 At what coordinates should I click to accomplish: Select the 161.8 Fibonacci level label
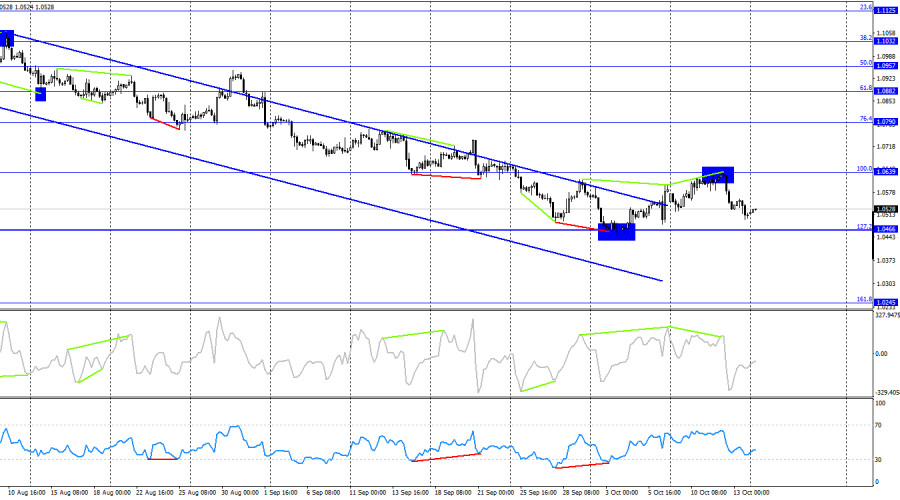coord(864,300)
